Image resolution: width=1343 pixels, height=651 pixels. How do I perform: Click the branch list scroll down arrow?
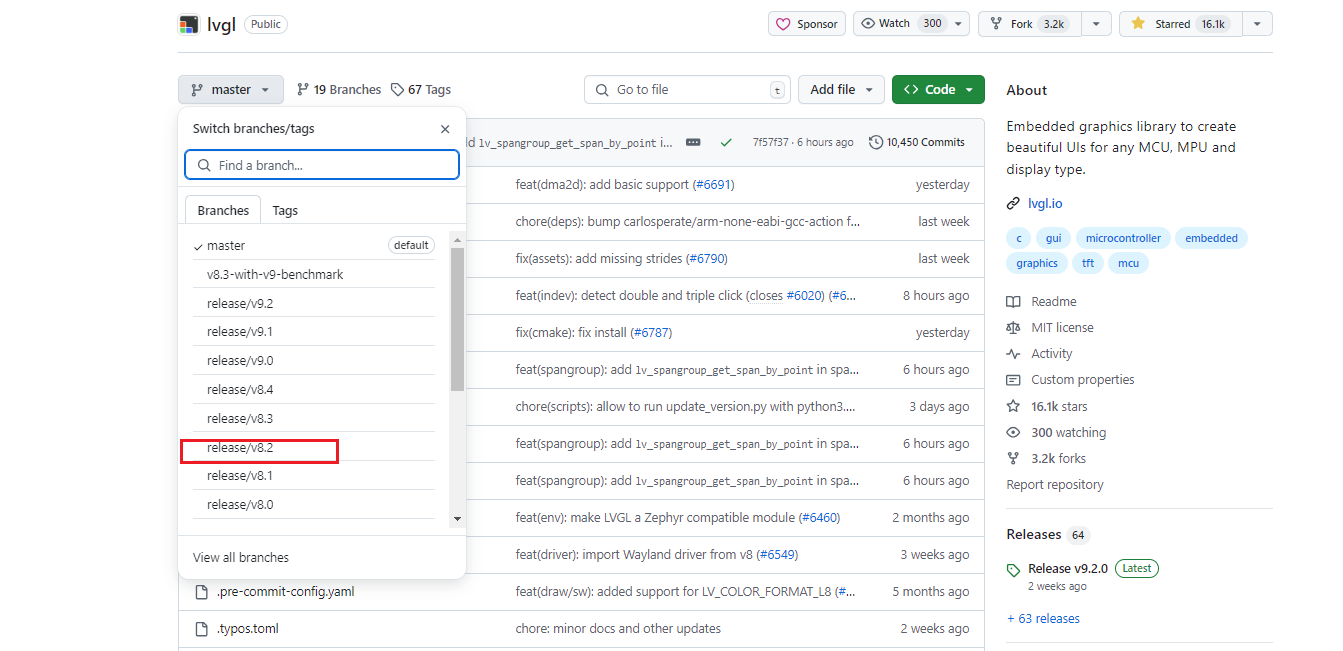pos(457,518)
